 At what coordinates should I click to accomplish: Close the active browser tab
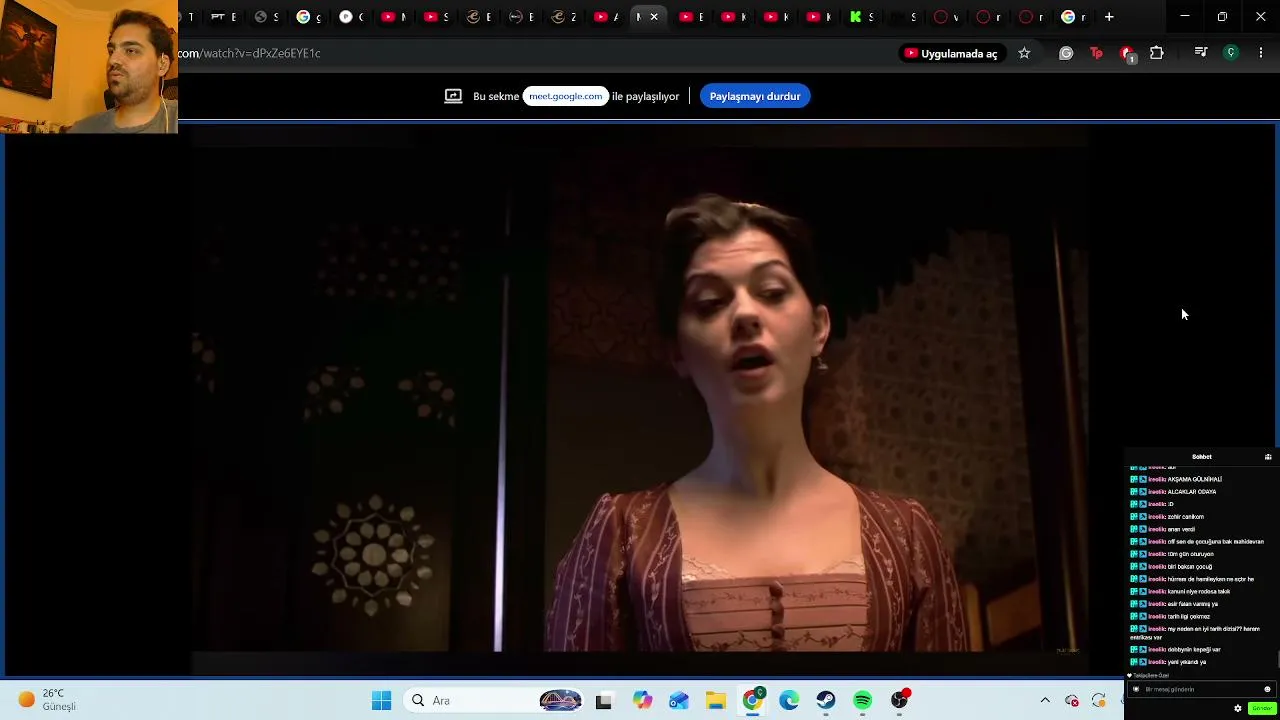654,17
